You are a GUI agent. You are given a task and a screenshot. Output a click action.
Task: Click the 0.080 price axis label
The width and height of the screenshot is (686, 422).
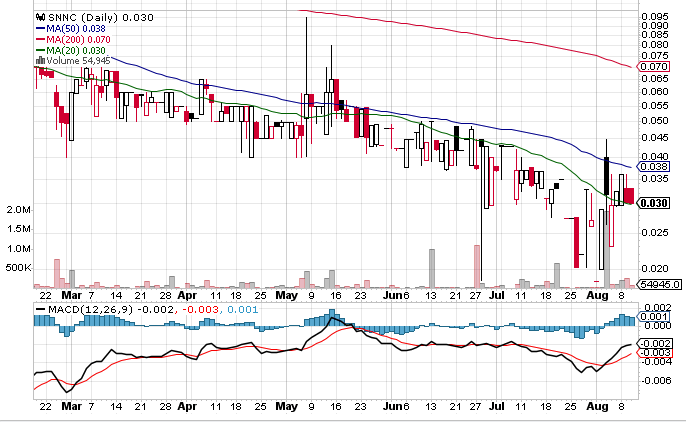pyautogui.click(x=655, y=45)
